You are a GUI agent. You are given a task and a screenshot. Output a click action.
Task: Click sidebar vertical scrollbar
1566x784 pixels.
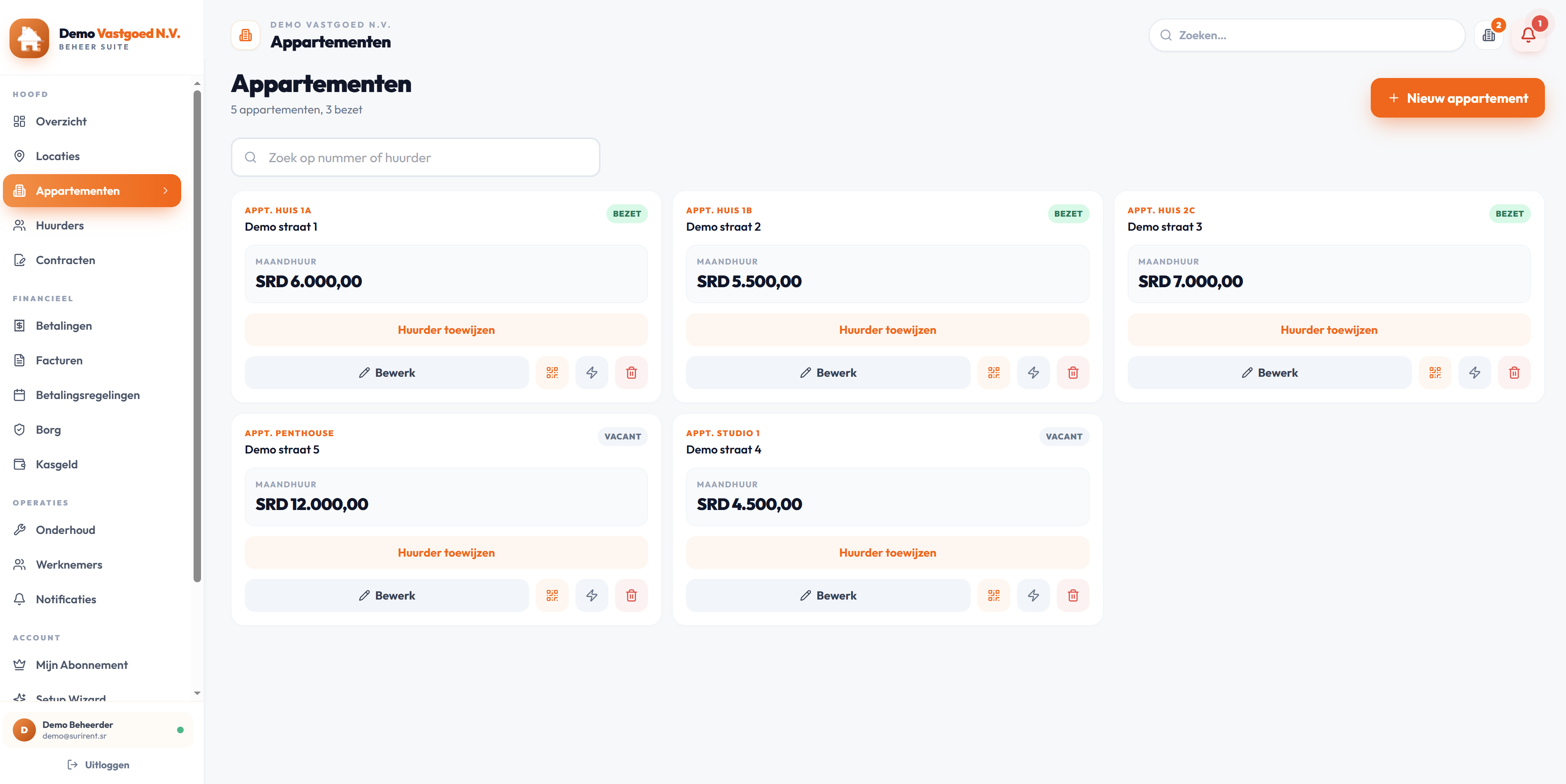(197, 336)
